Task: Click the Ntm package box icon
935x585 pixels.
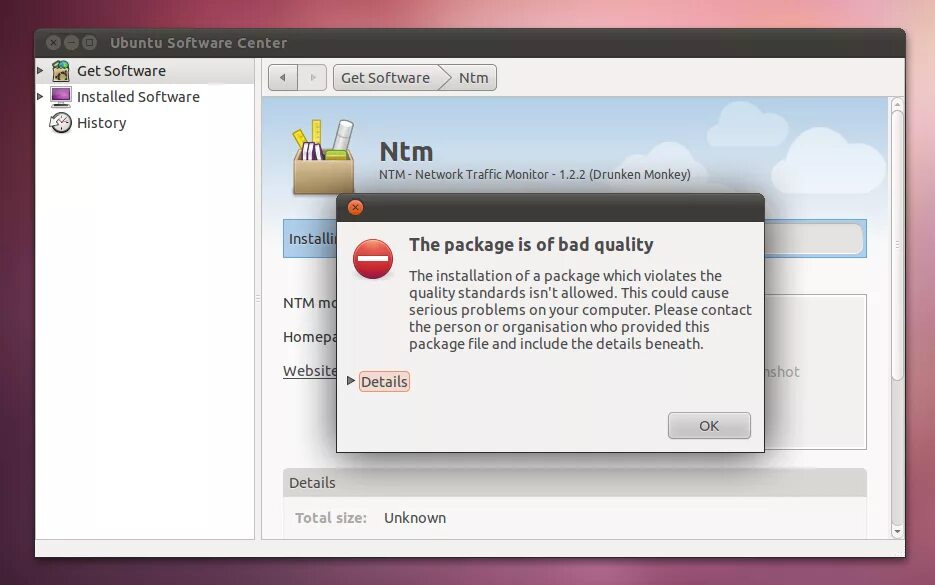Action: click(x=323, y=157)
